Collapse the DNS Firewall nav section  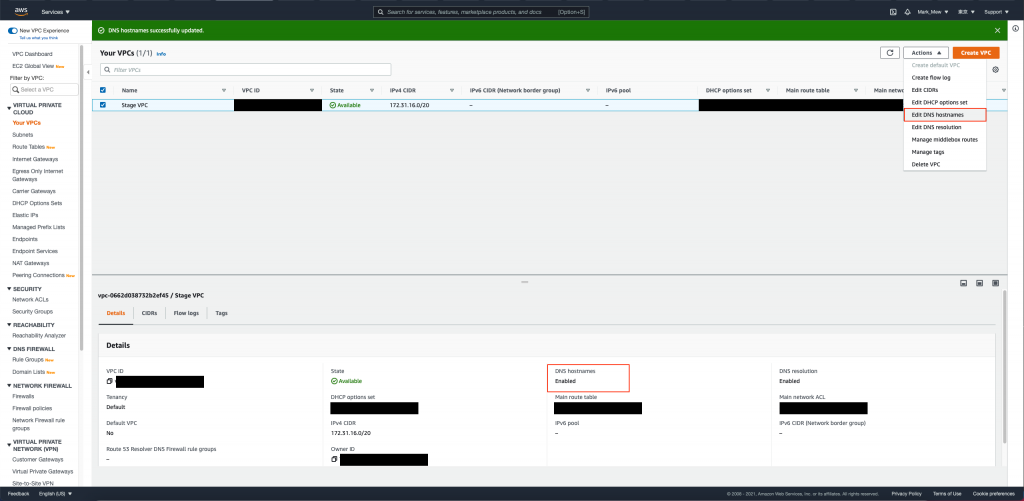point(9,349)
